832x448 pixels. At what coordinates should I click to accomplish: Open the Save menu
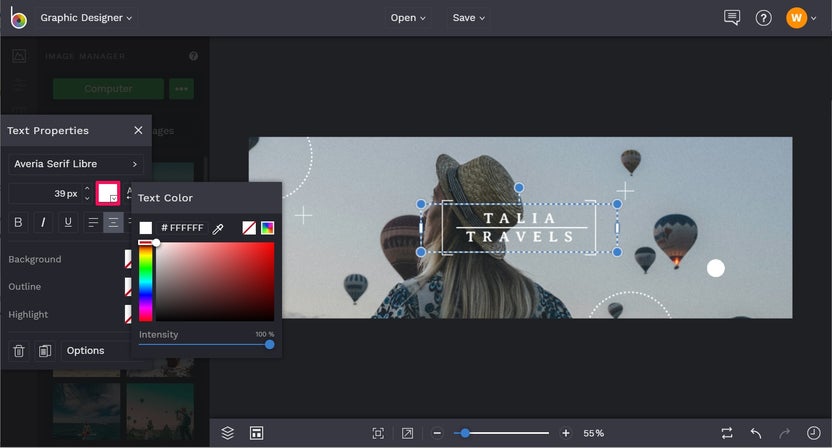click(x=468, y=18)
